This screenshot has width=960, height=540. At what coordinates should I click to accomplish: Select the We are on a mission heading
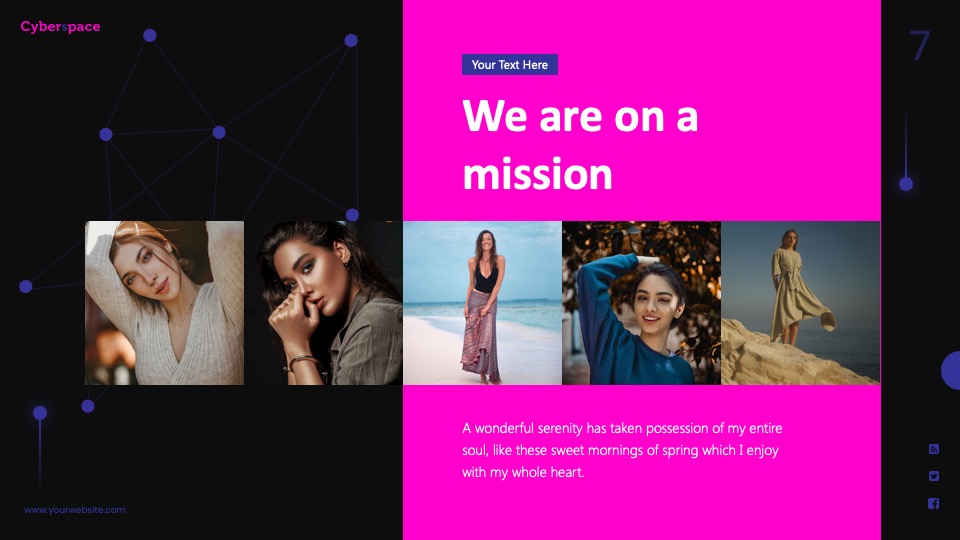[580, 144]
